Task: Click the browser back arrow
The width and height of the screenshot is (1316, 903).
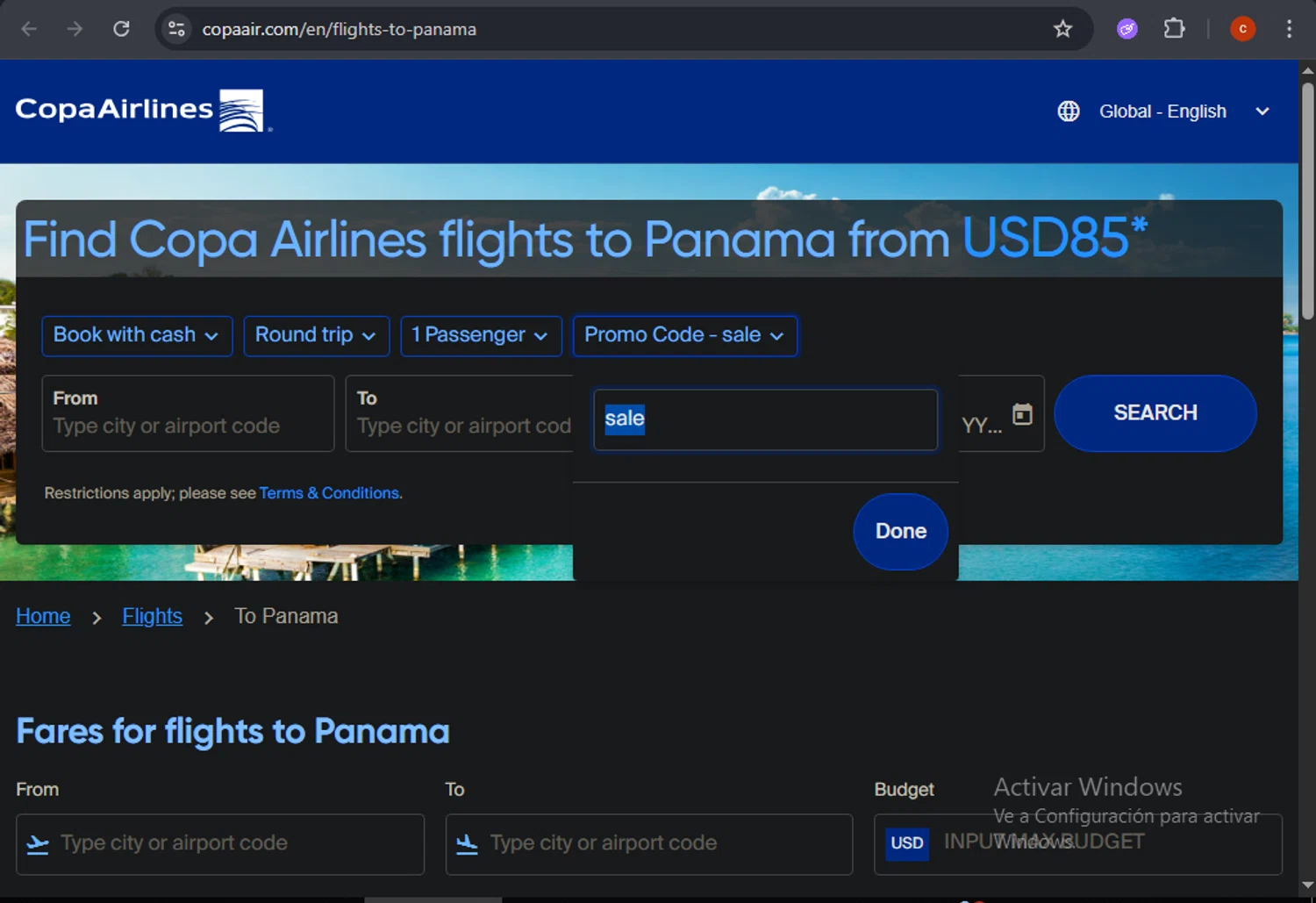Action: [29, 29]
